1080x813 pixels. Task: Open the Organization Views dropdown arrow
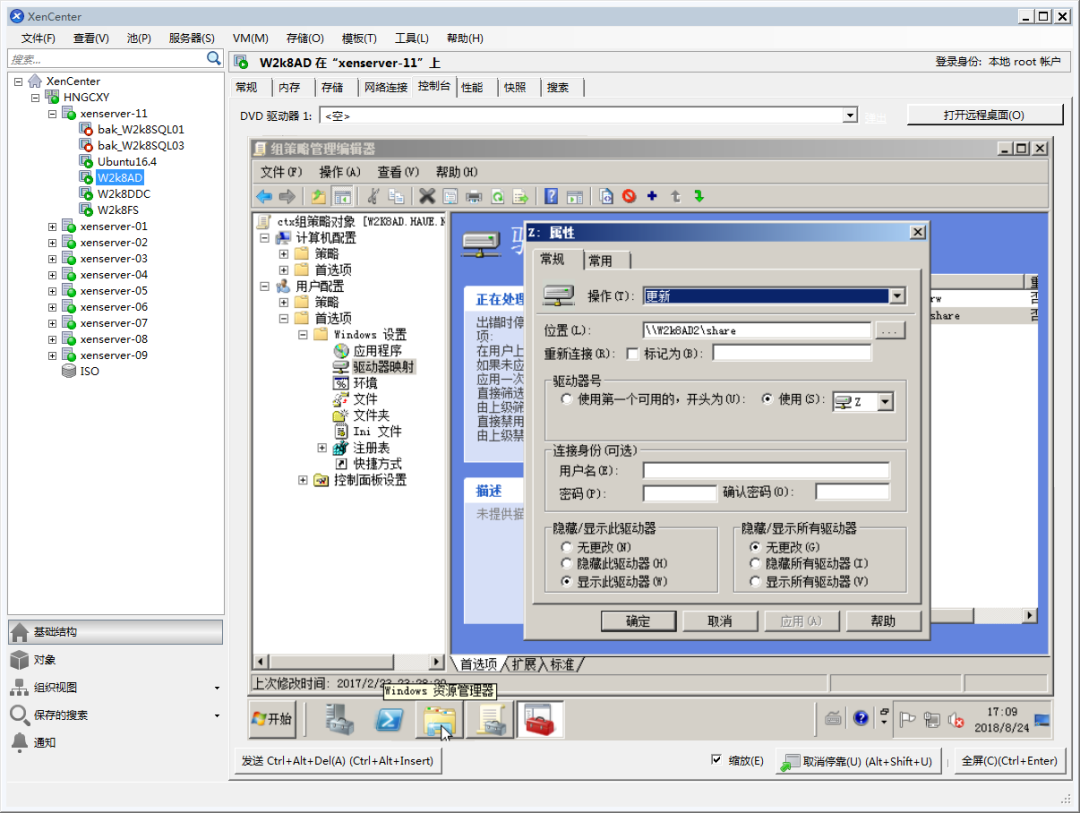pos(217,688)
